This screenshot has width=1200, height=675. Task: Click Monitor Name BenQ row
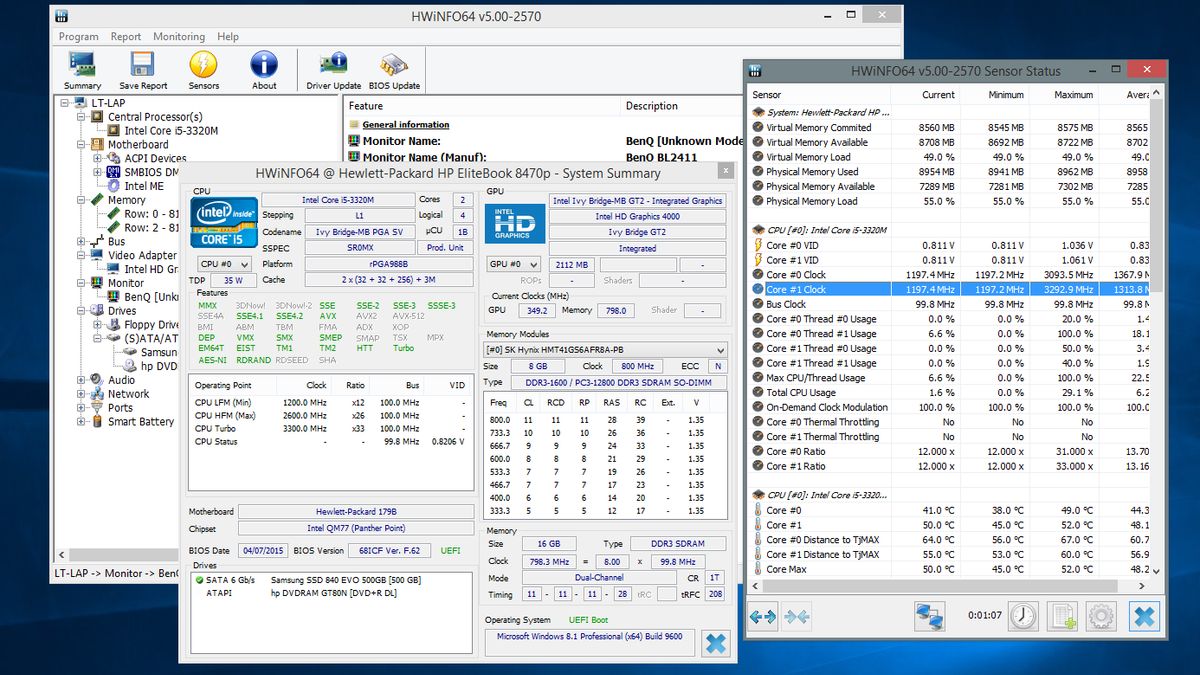pos(546,142)
